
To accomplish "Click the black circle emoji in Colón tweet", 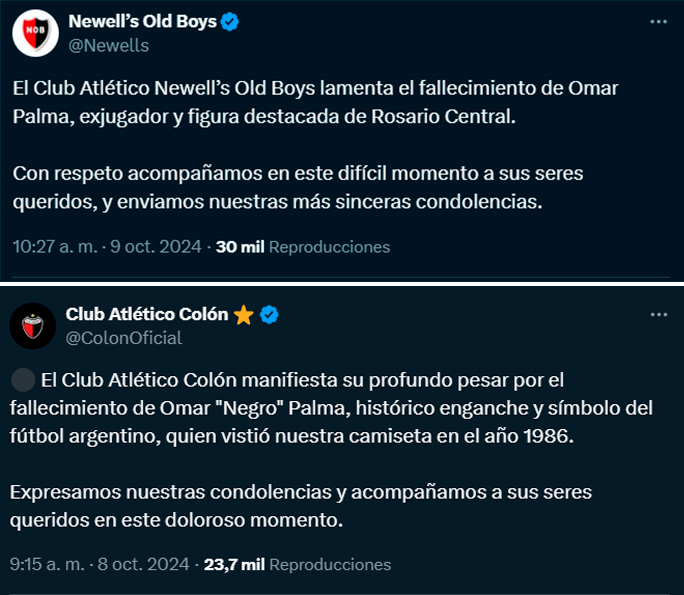I will [x=23, y=380].
